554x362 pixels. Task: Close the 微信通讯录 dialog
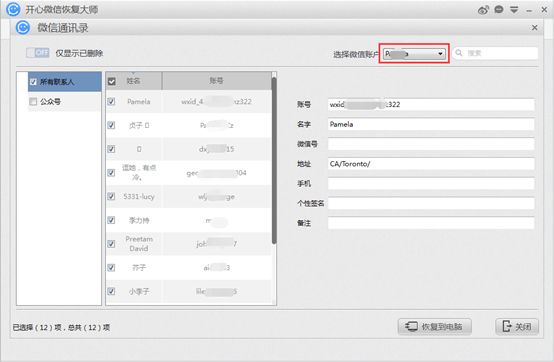coord(535,28)
